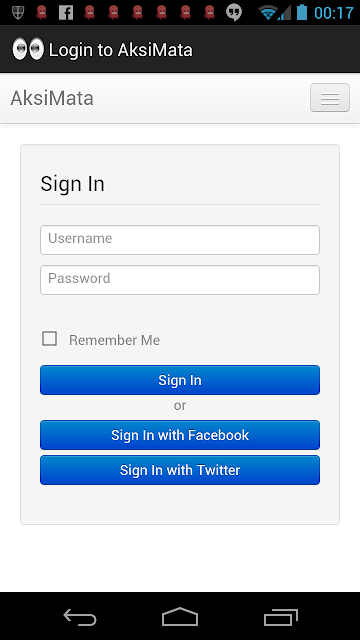Expand the hamburger navigation menu
This screenshot has height=640, width=360.
(x=330, y=98)
